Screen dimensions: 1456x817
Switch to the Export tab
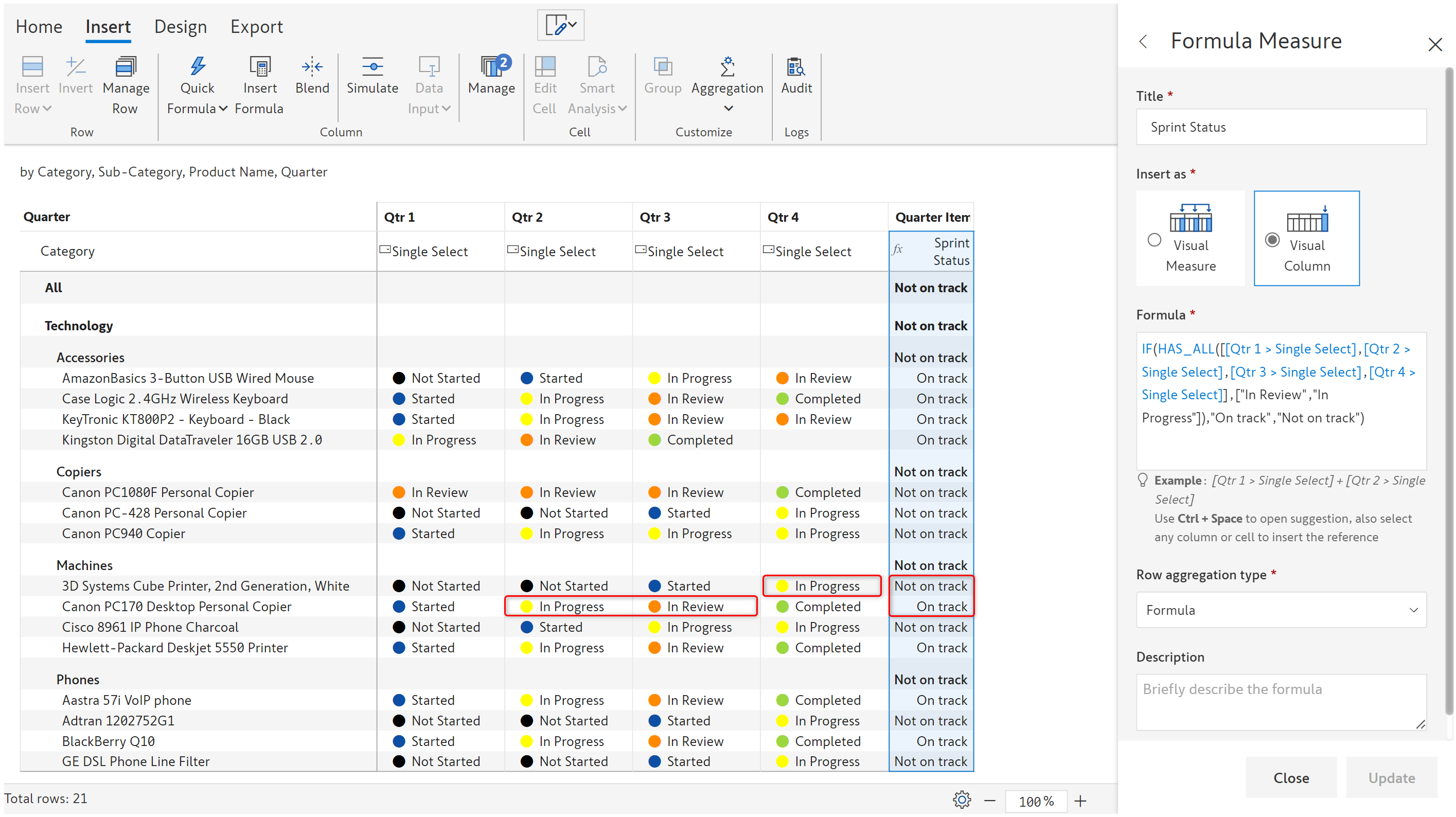(x=256, y=27)
